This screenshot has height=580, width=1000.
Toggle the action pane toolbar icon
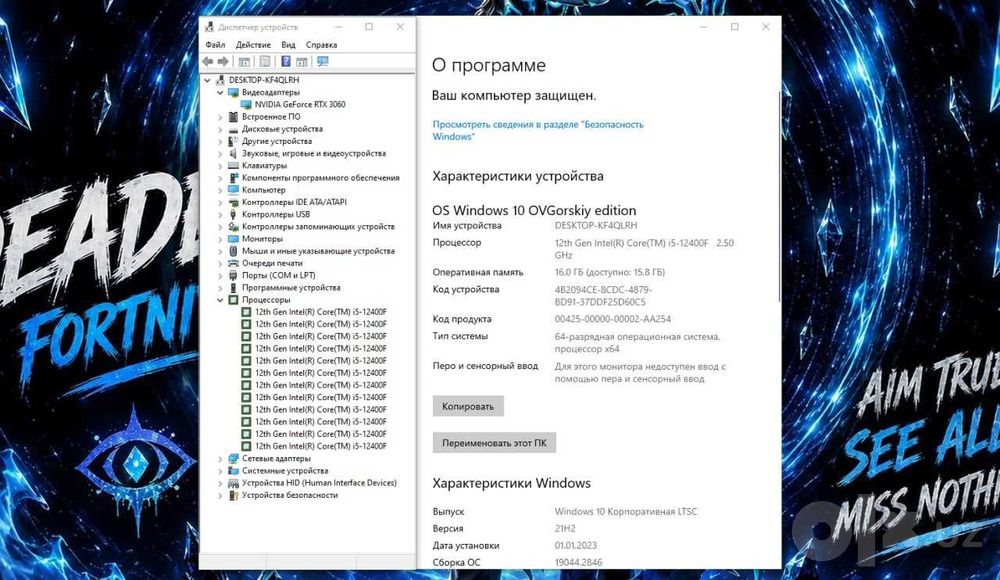pos(302,61)
